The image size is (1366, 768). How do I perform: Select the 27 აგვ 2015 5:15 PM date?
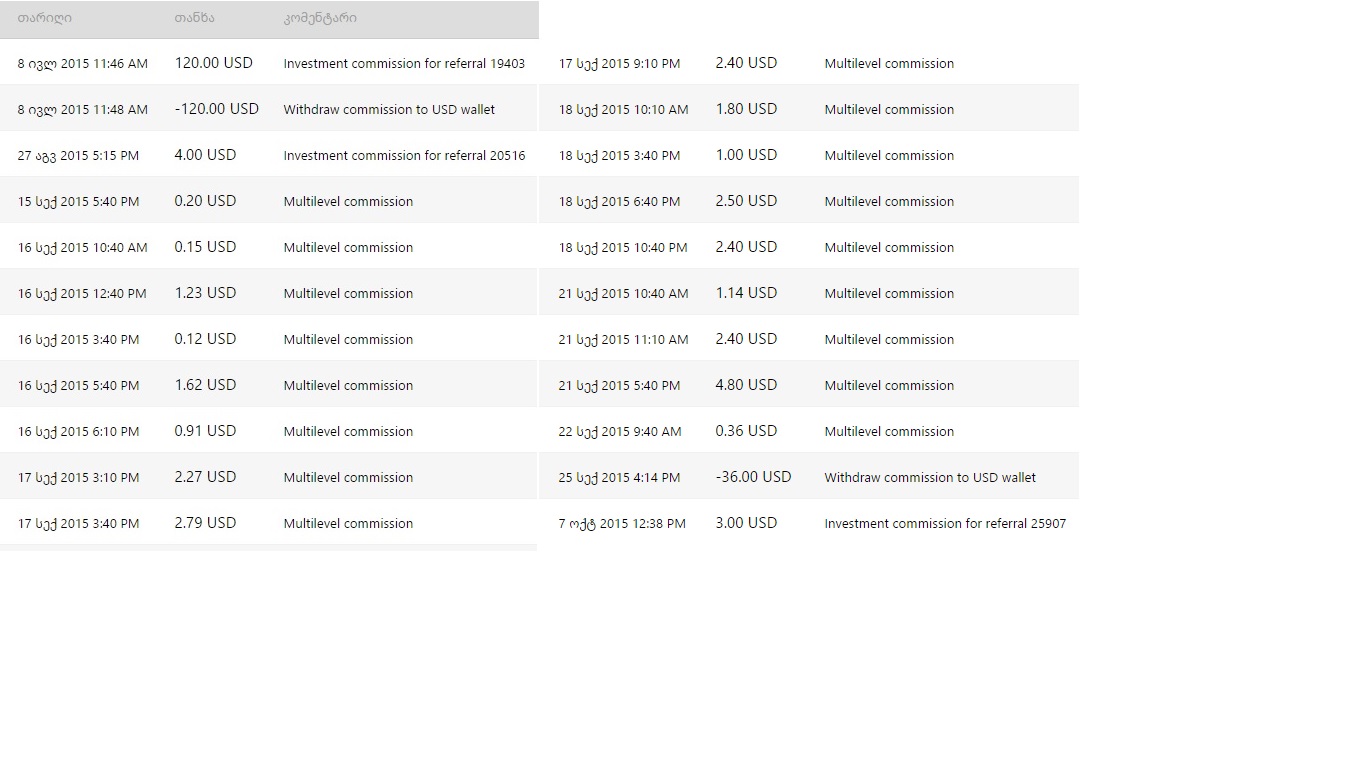[78, 155]
